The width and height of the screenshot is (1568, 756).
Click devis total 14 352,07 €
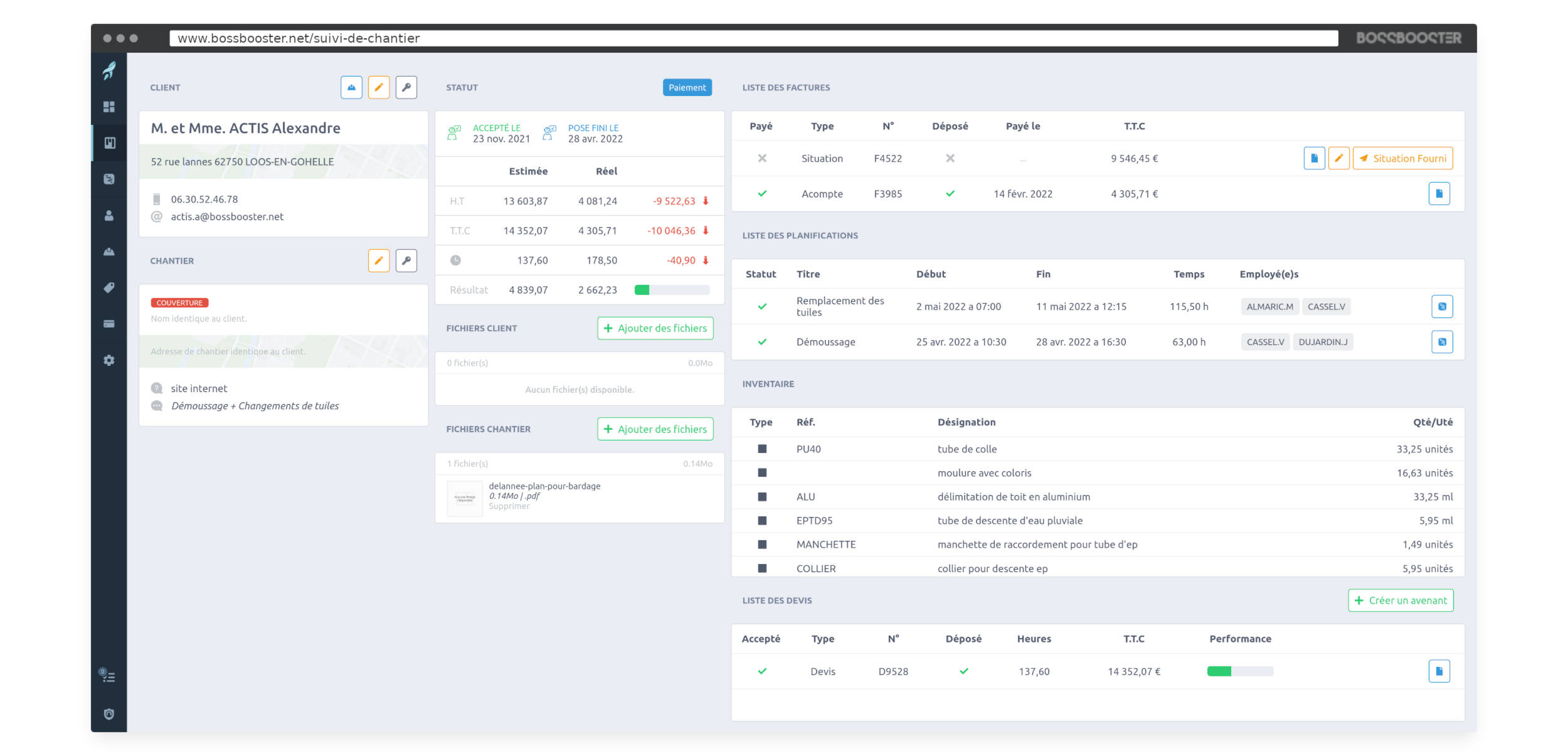[x=1134, y=671]
